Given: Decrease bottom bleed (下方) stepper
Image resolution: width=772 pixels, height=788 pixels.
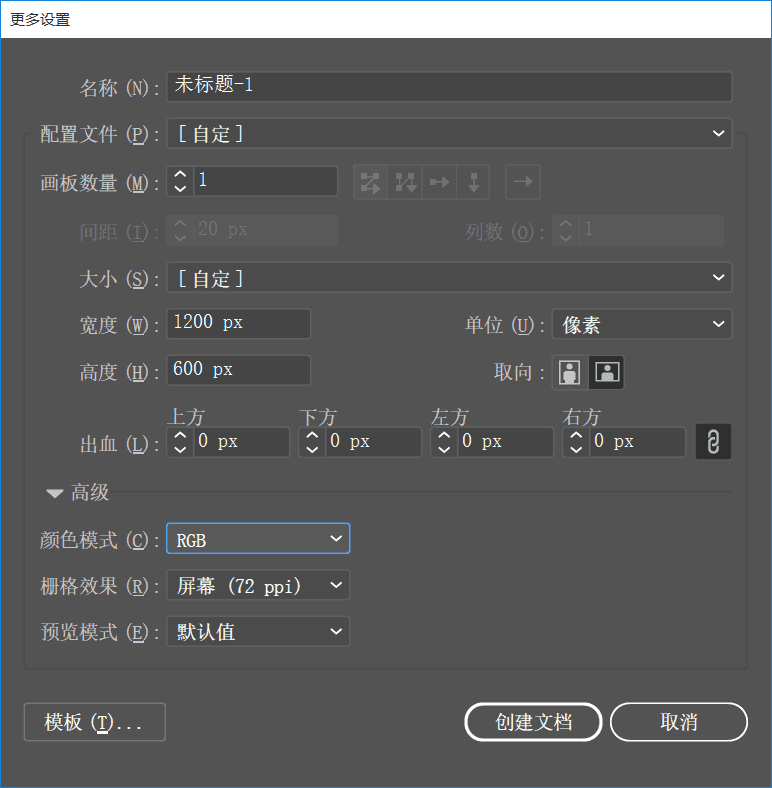Looking at the screenshot, I should [312, 449].
